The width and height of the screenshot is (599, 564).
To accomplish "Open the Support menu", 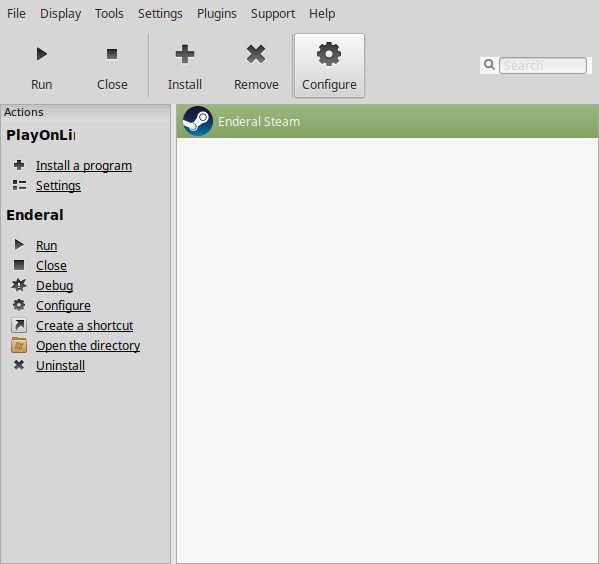I will pyautogui.click(x=273, y=14).
